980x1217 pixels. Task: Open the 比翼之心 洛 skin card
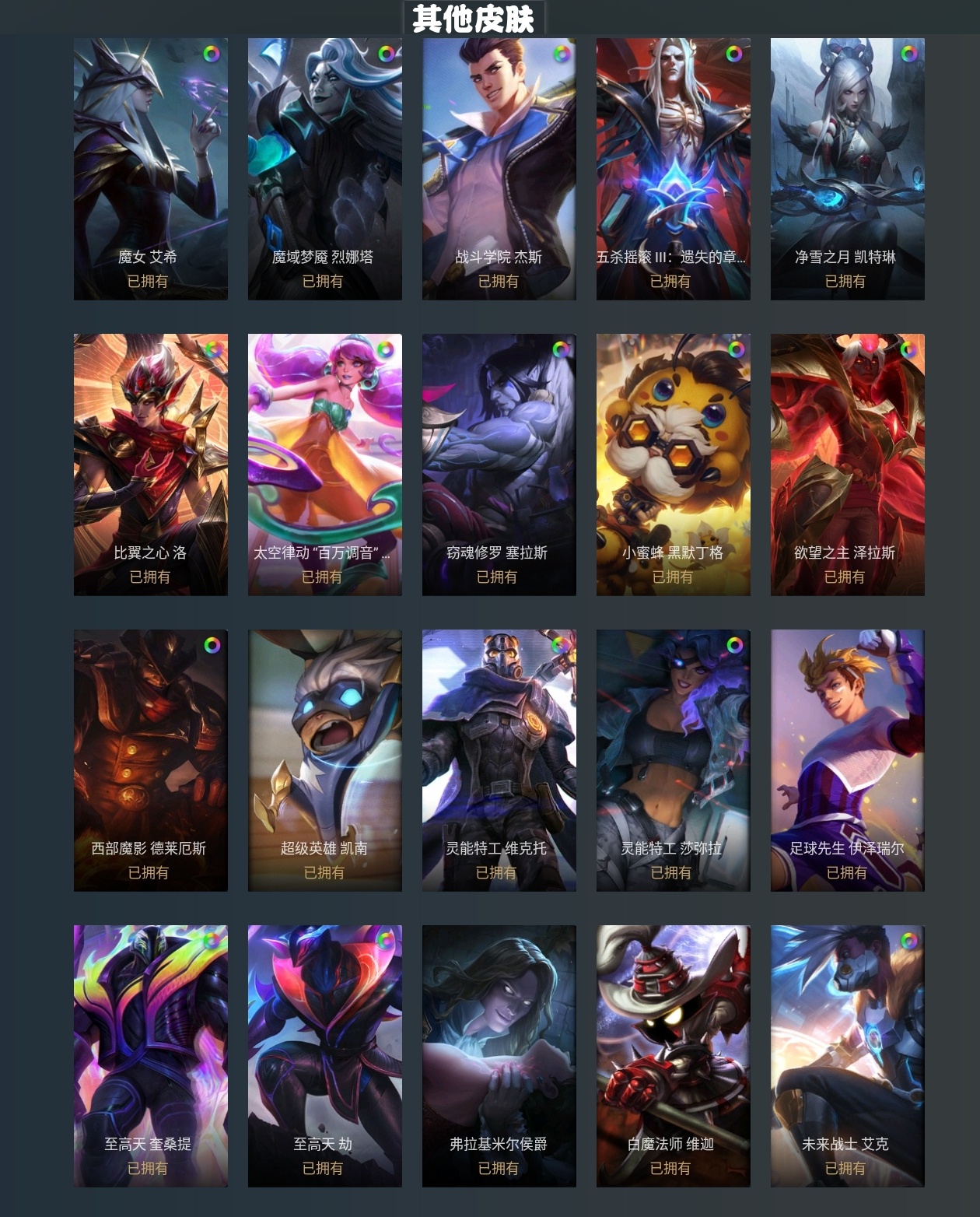[x=151, y=465]
